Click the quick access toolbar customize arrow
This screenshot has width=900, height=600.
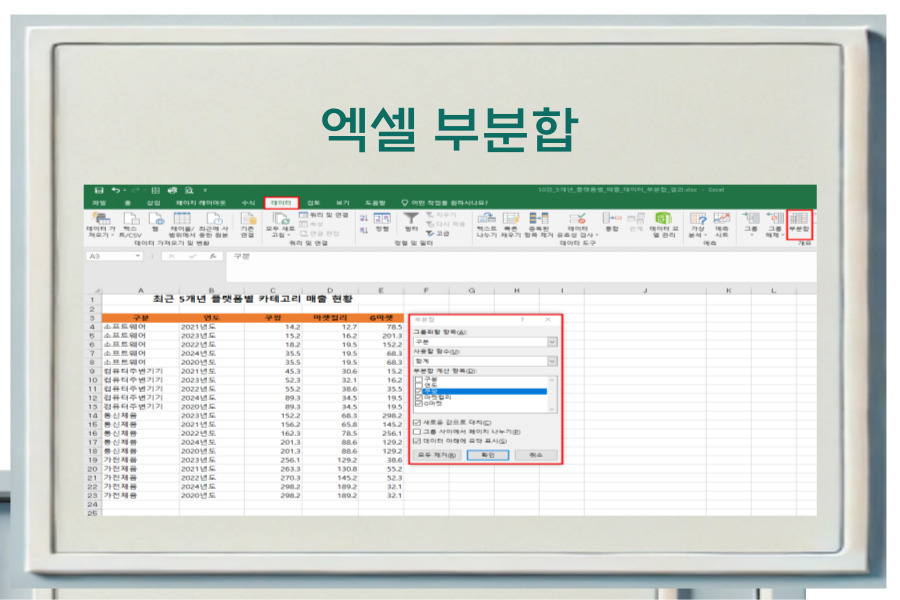tap(205, 190)
